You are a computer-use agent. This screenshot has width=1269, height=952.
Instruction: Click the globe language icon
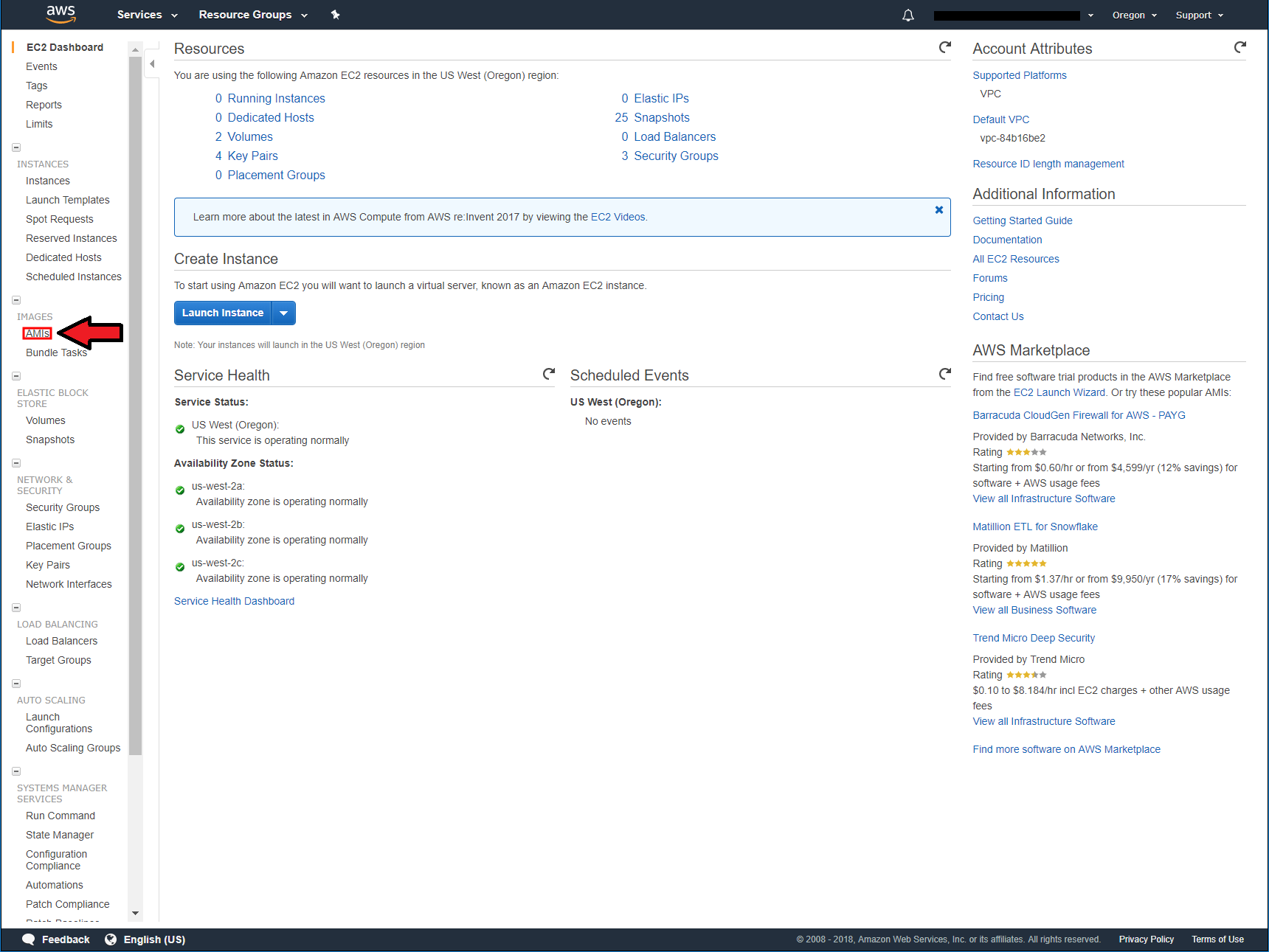[111, 939]
